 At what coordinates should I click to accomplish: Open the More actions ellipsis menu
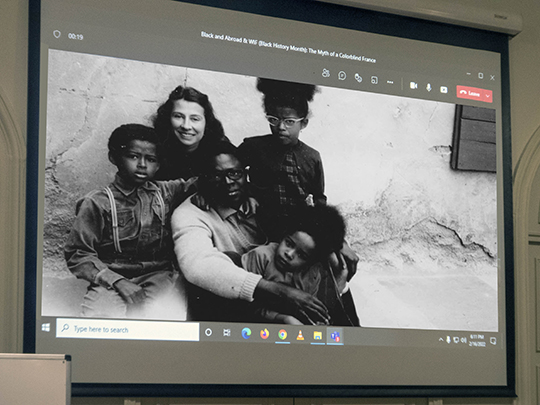click(x=390, y=82)
